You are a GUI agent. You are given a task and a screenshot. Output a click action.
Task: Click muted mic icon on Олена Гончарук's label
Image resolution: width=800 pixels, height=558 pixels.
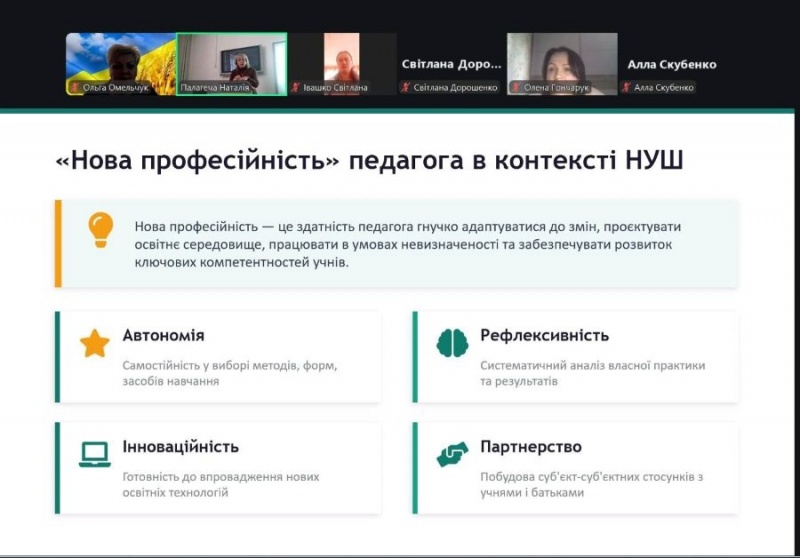coord(516,88)
